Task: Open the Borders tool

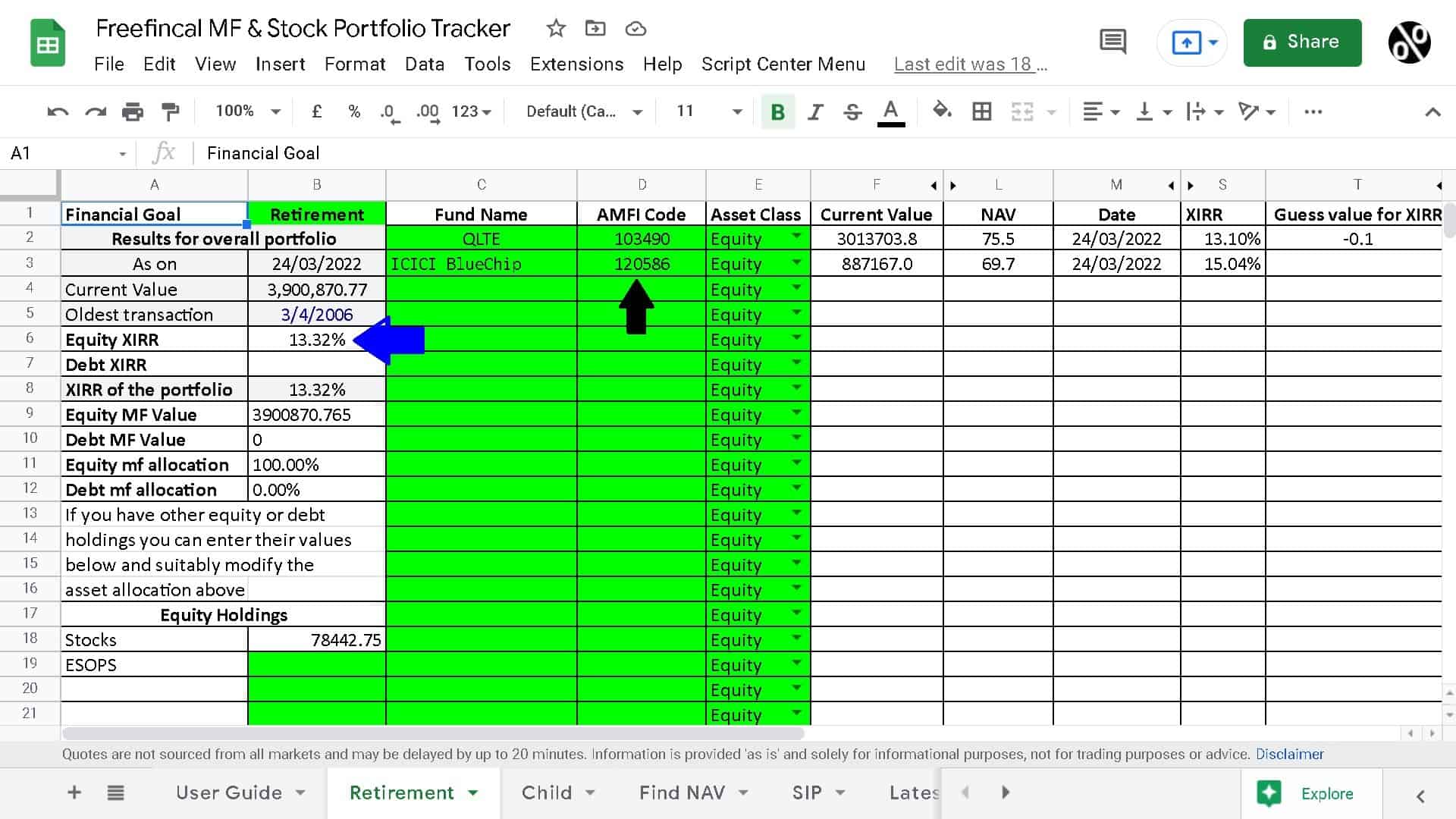Action: pyautogui.click(x=982, y=112)
